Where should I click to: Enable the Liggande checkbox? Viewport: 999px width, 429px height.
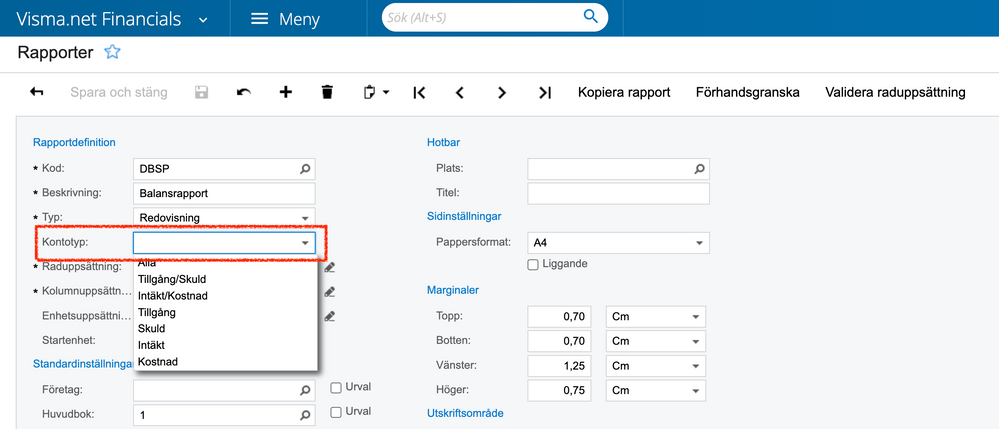click(x=533, y=265)
